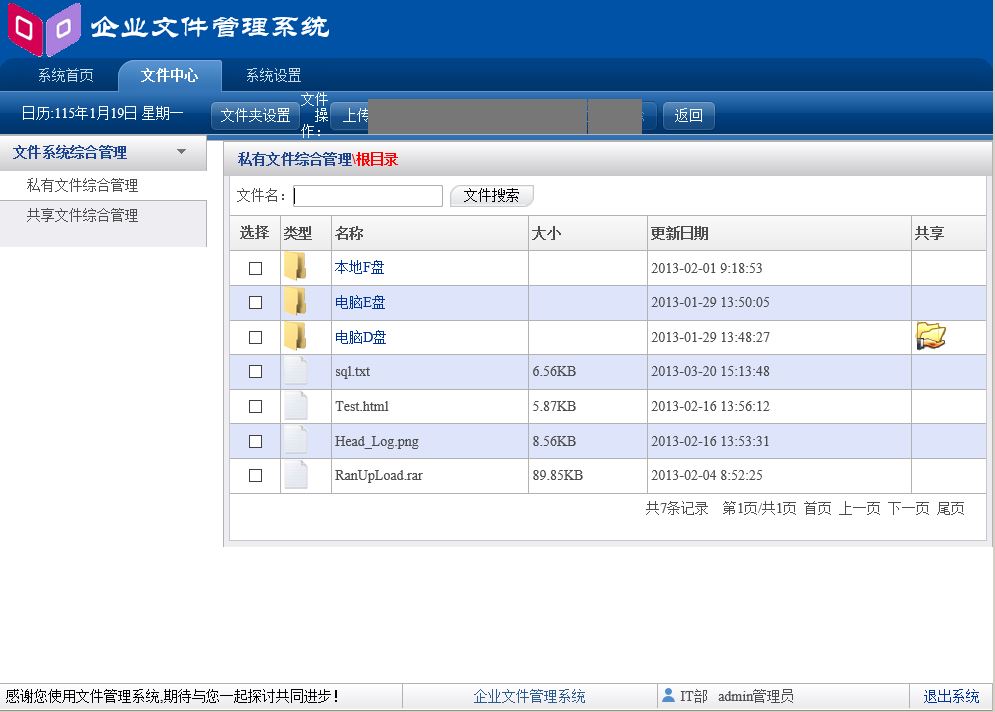Screen dimensions: 995x712
Task: Click the 返回 button
Action: click(x=688, y=116)
